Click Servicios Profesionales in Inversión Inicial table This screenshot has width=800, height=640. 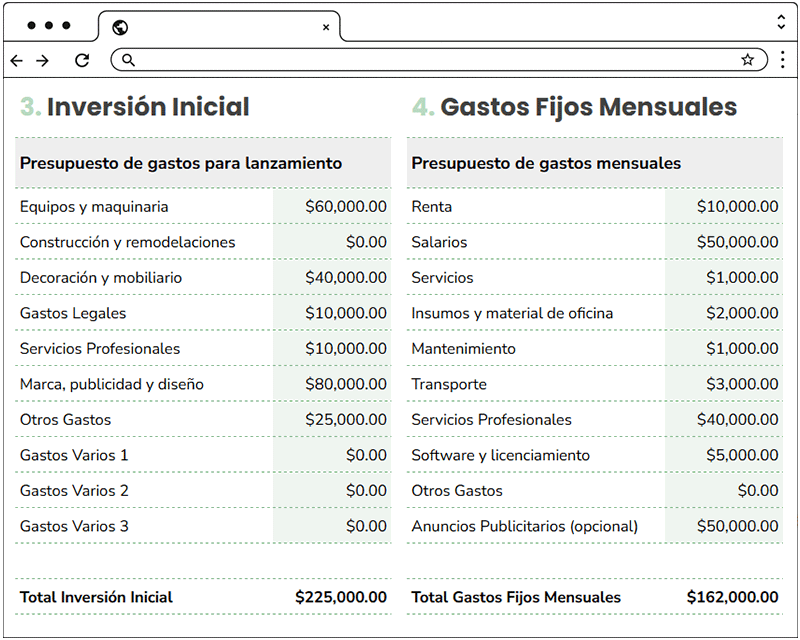point(100,349)
